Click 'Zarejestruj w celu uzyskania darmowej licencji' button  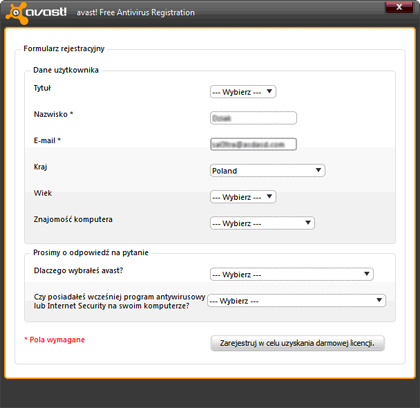tap(297, 343)
